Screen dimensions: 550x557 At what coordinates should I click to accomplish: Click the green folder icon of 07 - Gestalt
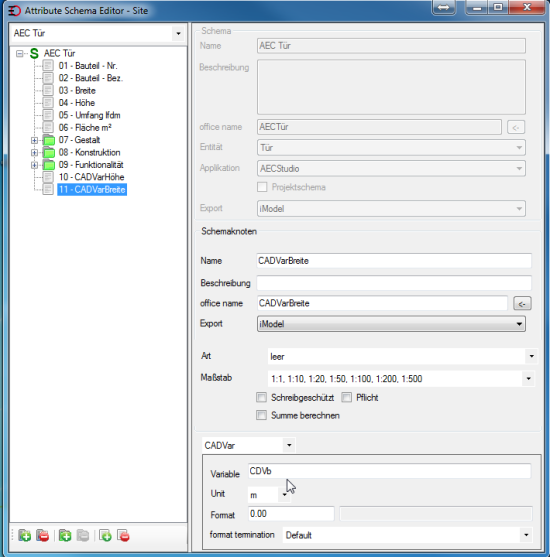(x=49, y=140)
